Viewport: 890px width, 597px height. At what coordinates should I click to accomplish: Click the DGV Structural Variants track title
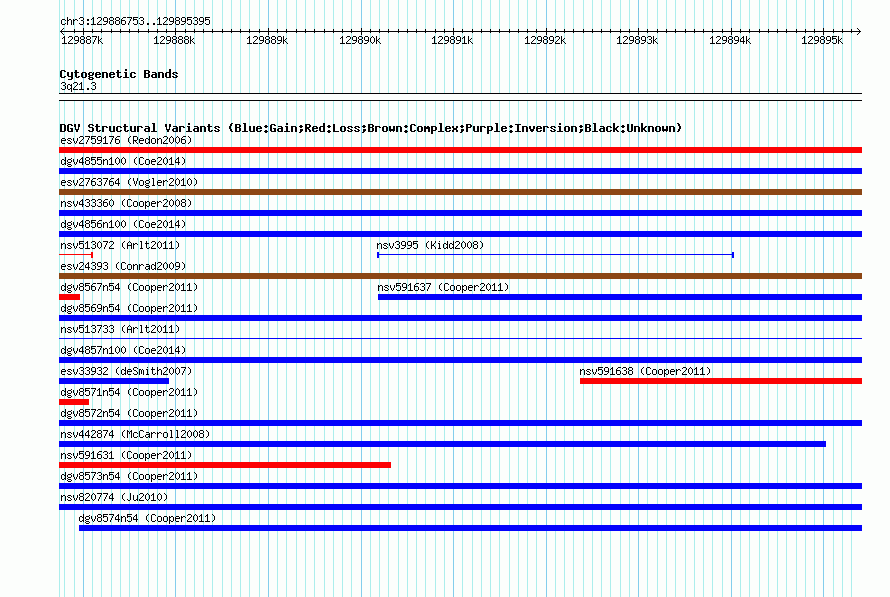371,128
